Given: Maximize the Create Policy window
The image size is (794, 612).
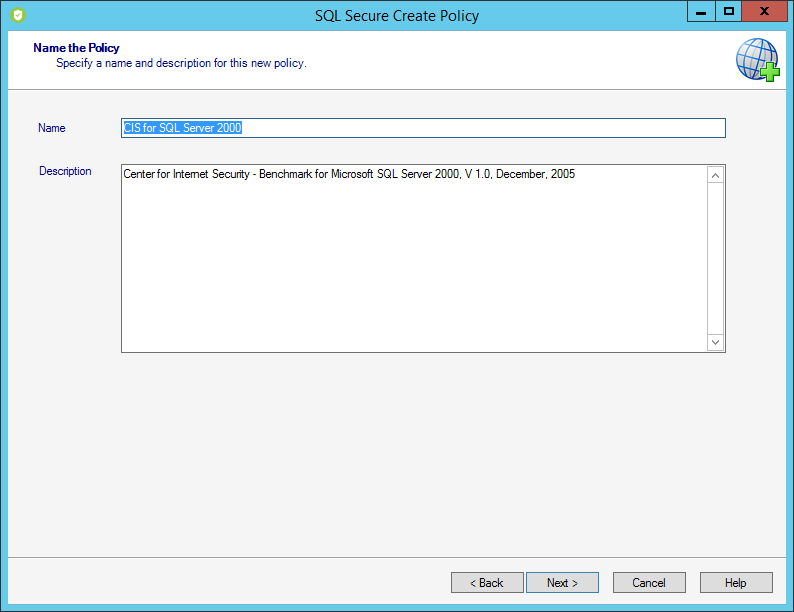Looking at the screenshot, I should point(728,11).
